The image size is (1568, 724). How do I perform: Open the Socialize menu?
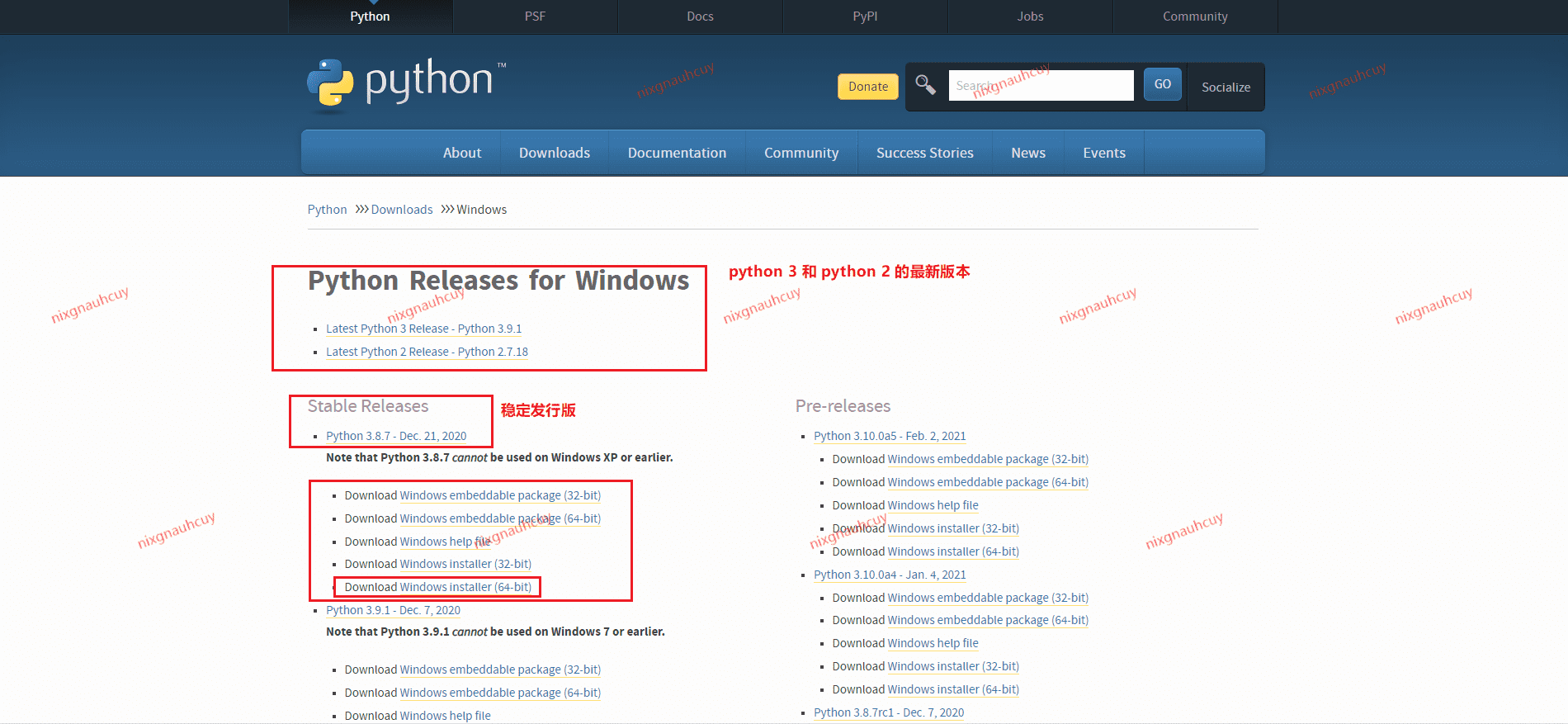pos(1226,87)
